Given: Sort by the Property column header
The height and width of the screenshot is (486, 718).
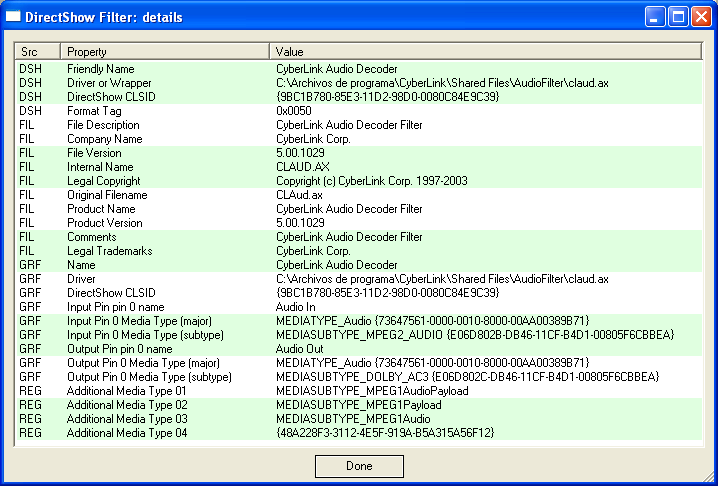Looking at the screenshot, I should coord(165,52).
